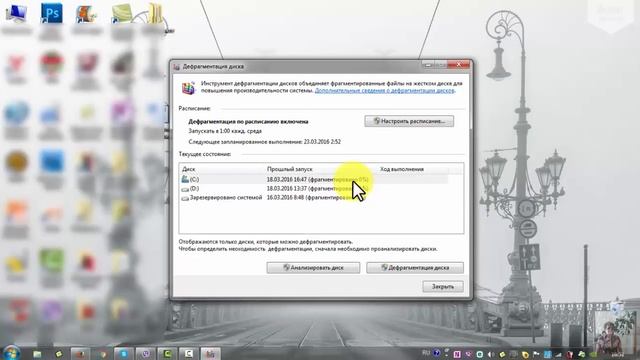640x360 pixels.
Task: Click the blue help tray icon
Action: point(436,353)
